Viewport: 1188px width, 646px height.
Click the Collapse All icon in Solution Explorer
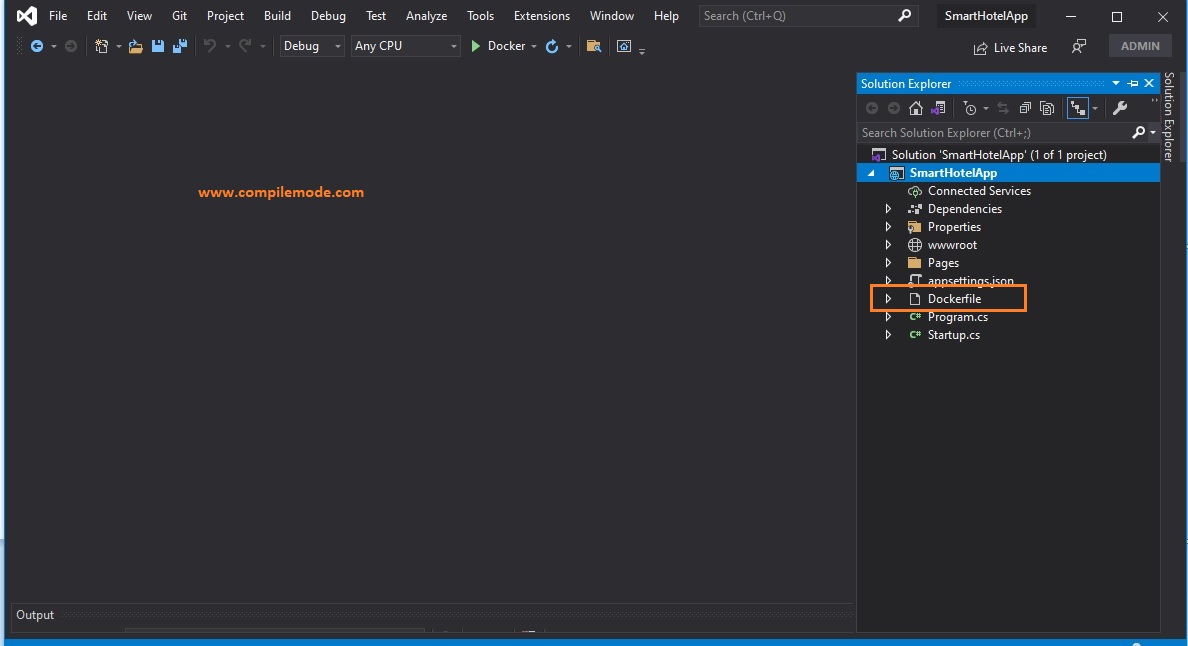pyautogui.click(x=1025, y=108)
